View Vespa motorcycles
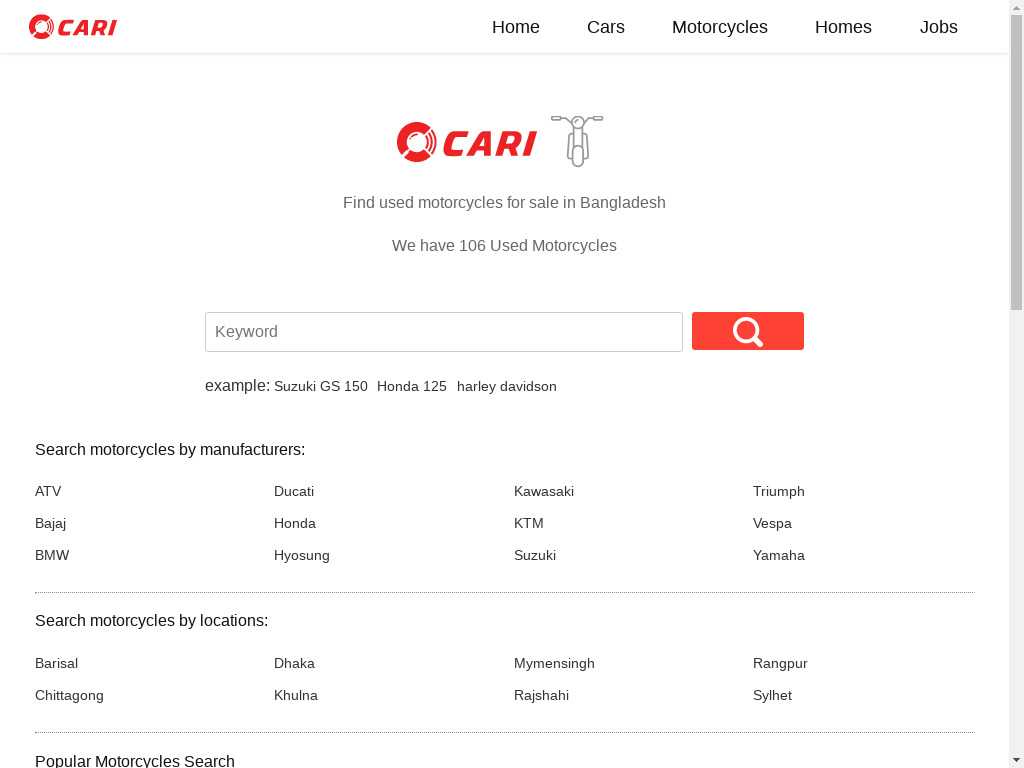This screenshot has width=1024, height=768. click(772, 523)
